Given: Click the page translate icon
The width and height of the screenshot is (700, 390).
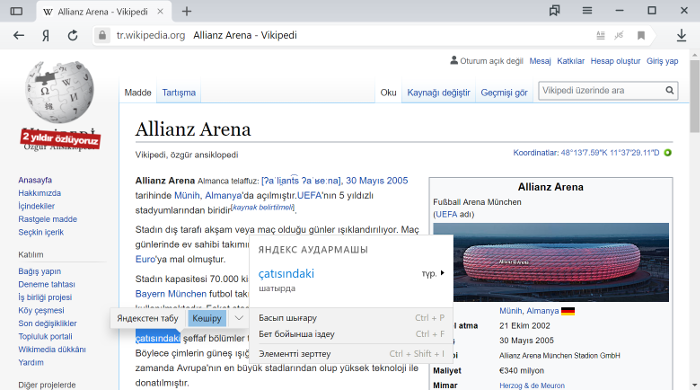Looking at the screenshot, I should coord(619,35).
